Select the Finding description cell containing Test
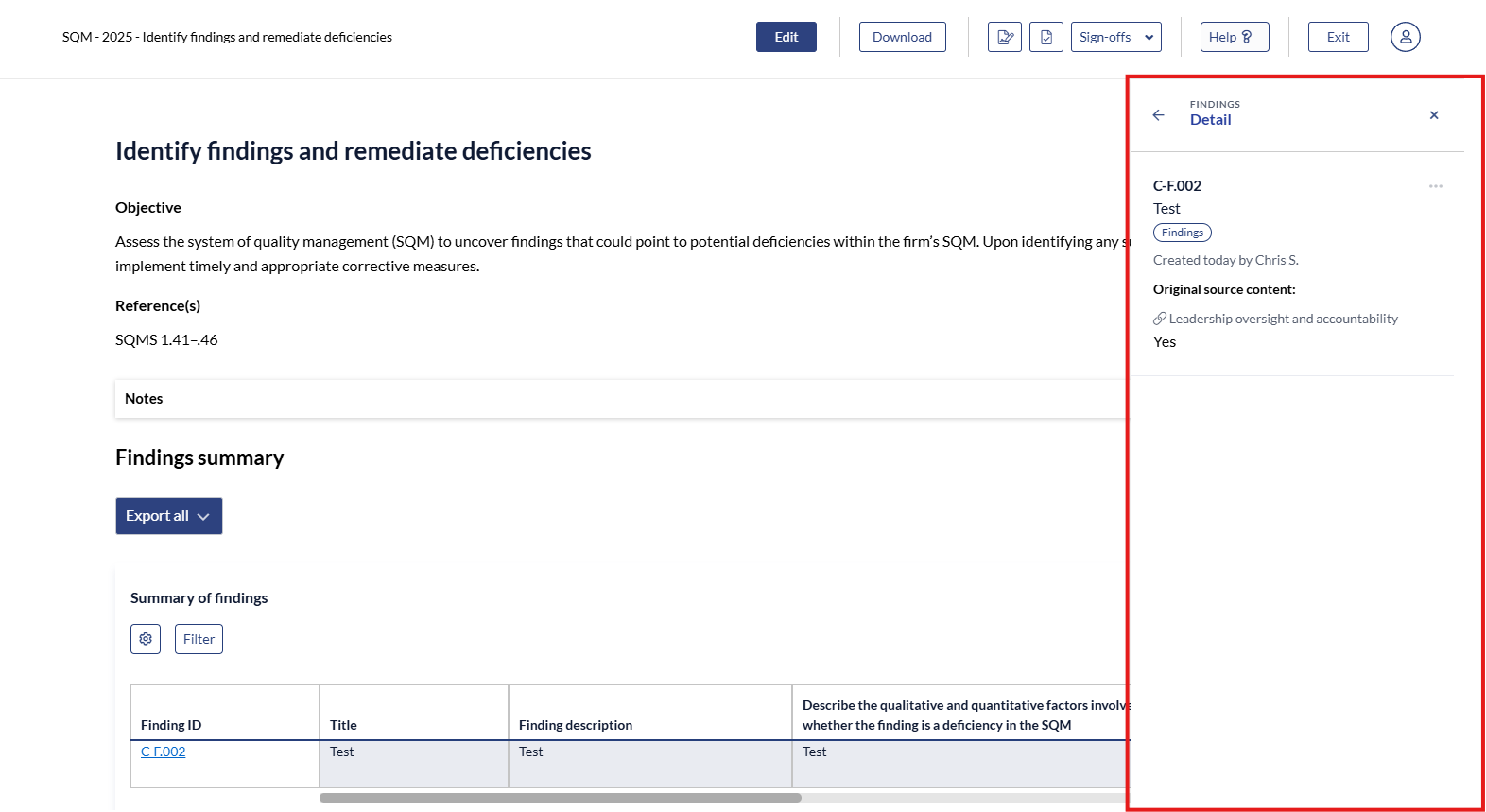 click(649, 763)
